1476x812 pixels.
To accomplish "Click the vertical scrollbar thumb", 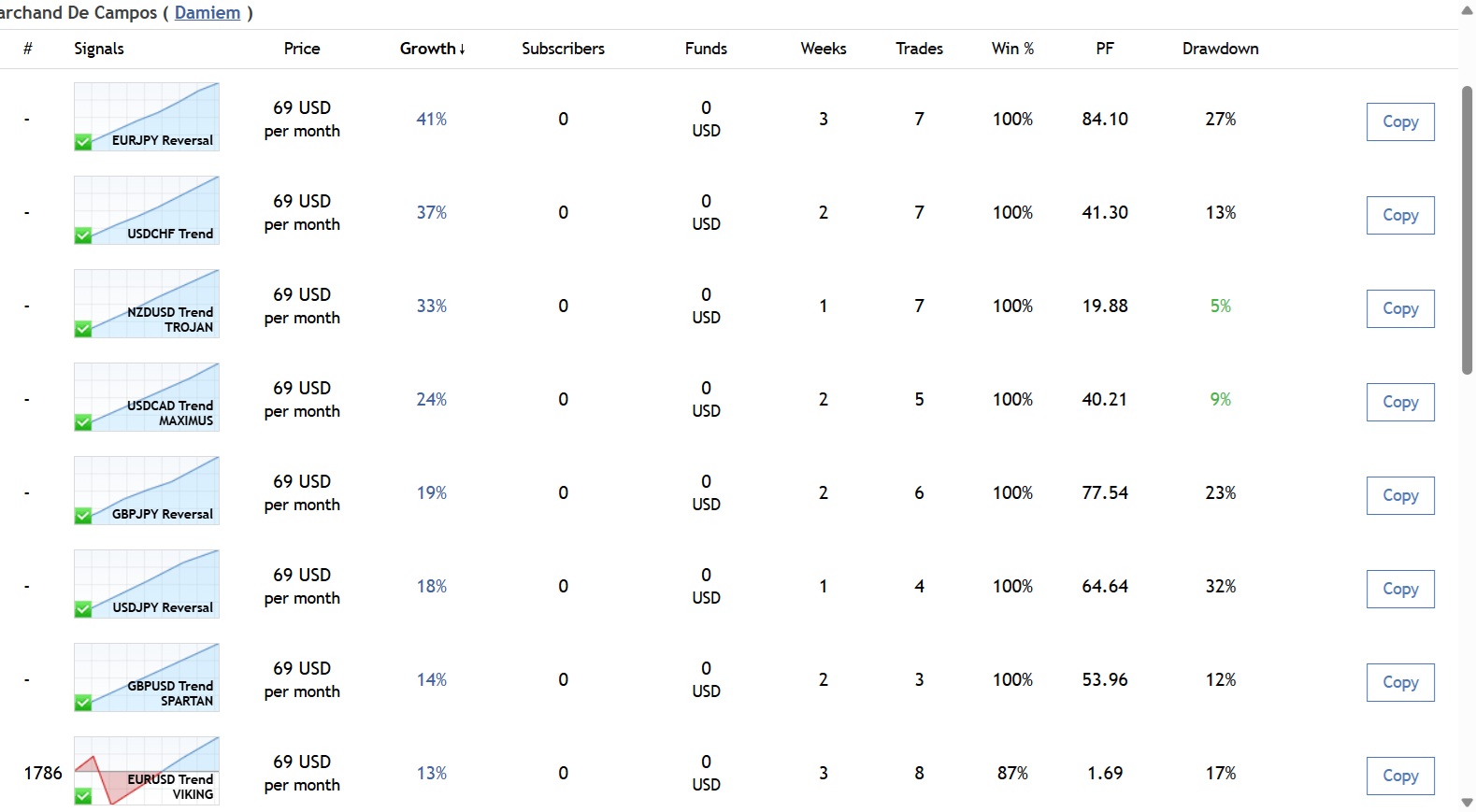I will pyautogui.click(x=1467, y=229).
